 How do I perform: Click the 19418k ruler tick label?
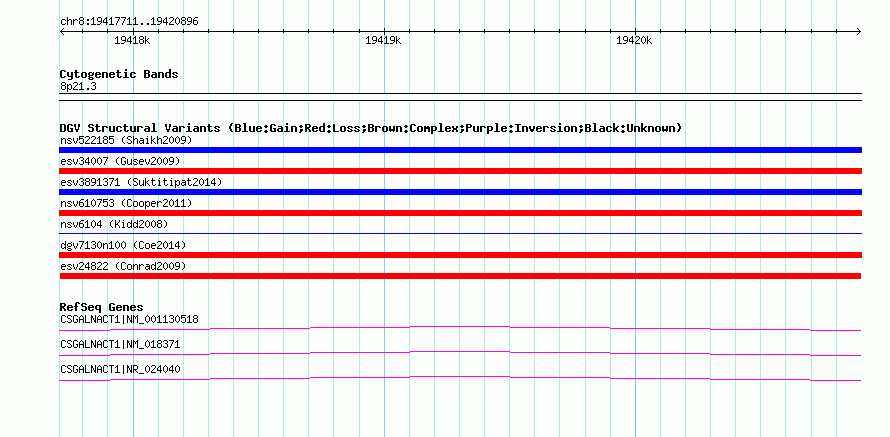pyautogui.click(x=132, y=40)
